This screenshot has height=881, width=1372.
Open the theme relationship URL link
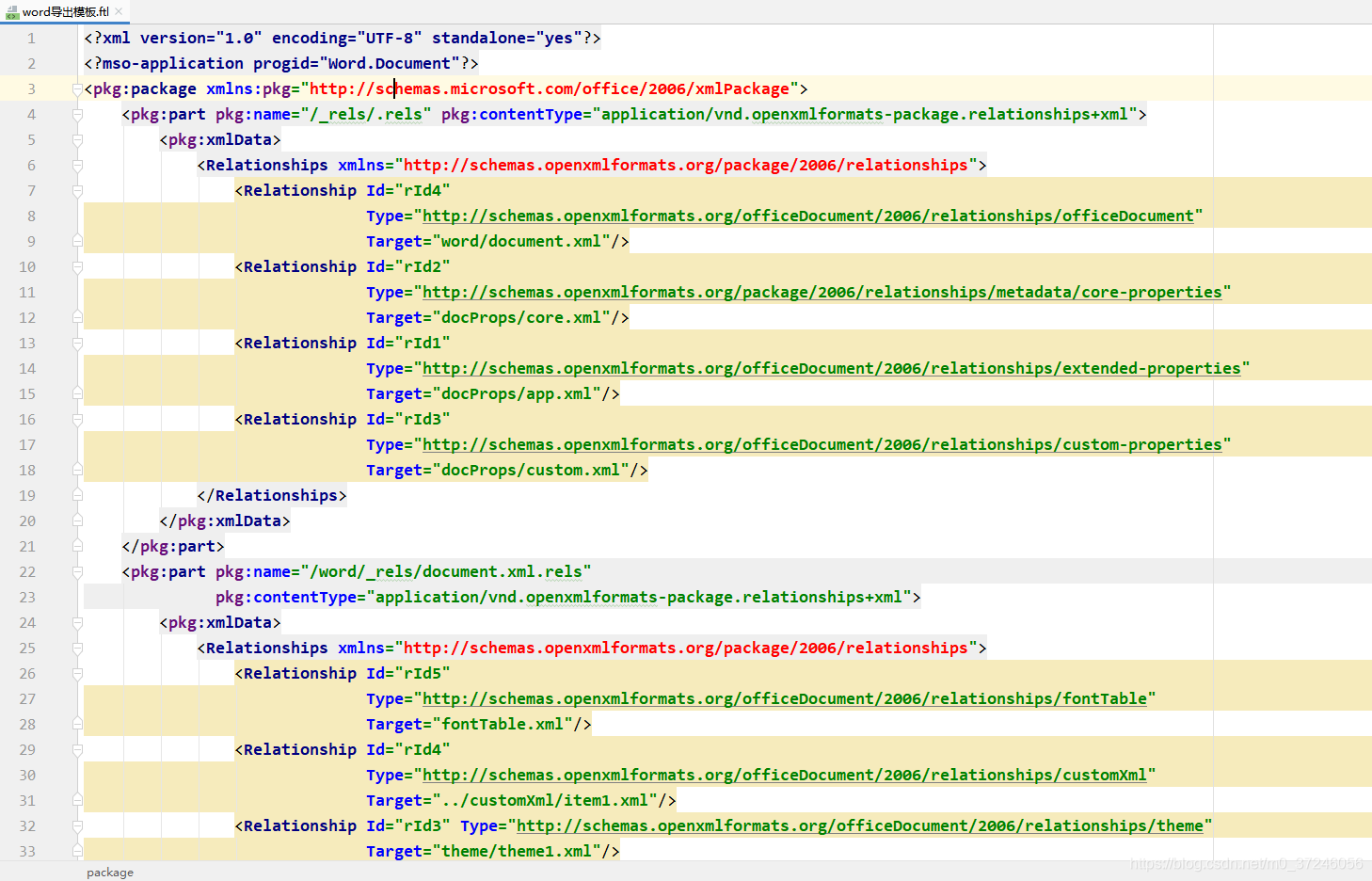[x=859, y=826]
